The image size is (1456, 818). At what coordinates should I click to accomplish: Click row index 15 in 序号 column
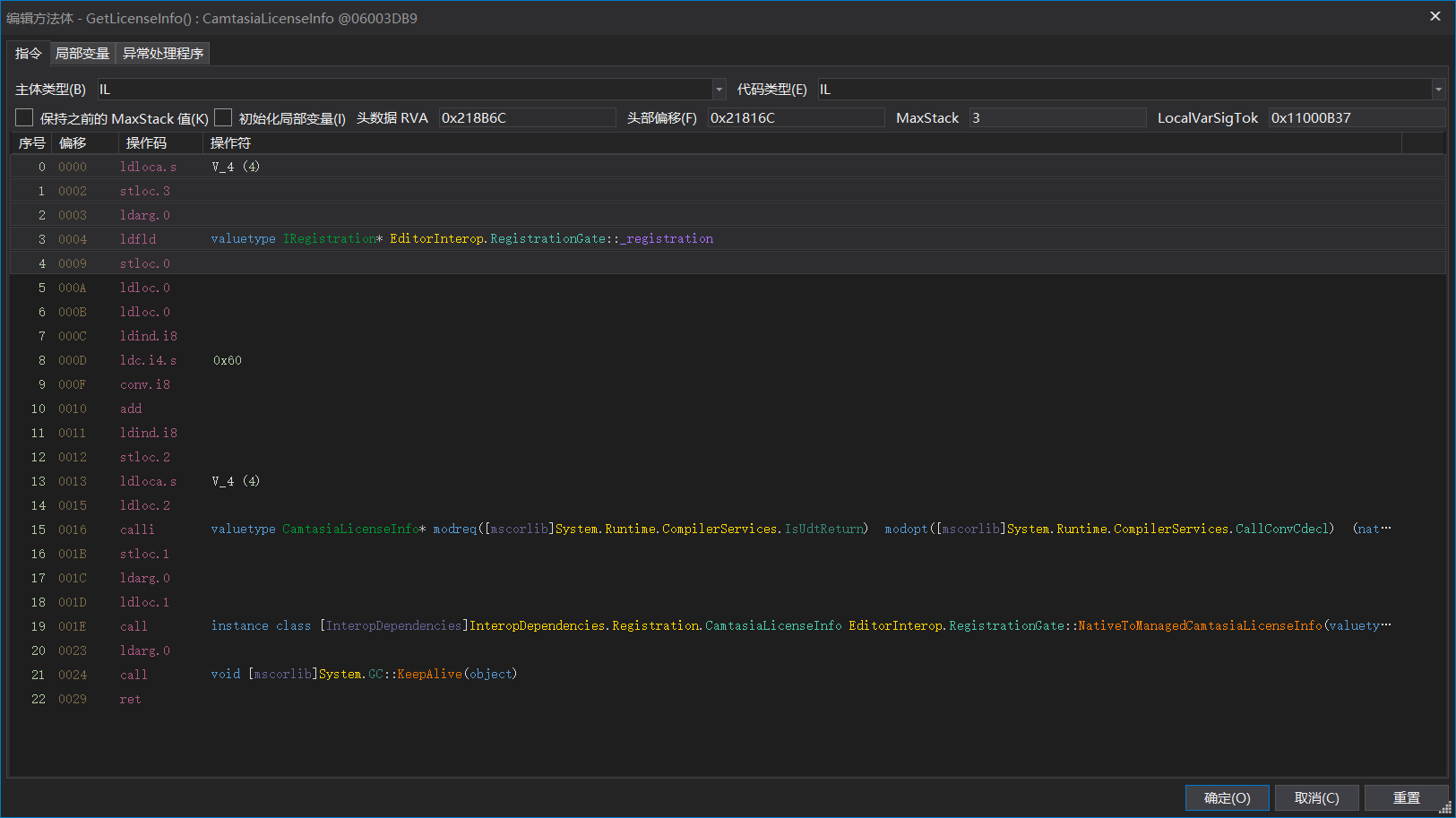pos(39,530)
